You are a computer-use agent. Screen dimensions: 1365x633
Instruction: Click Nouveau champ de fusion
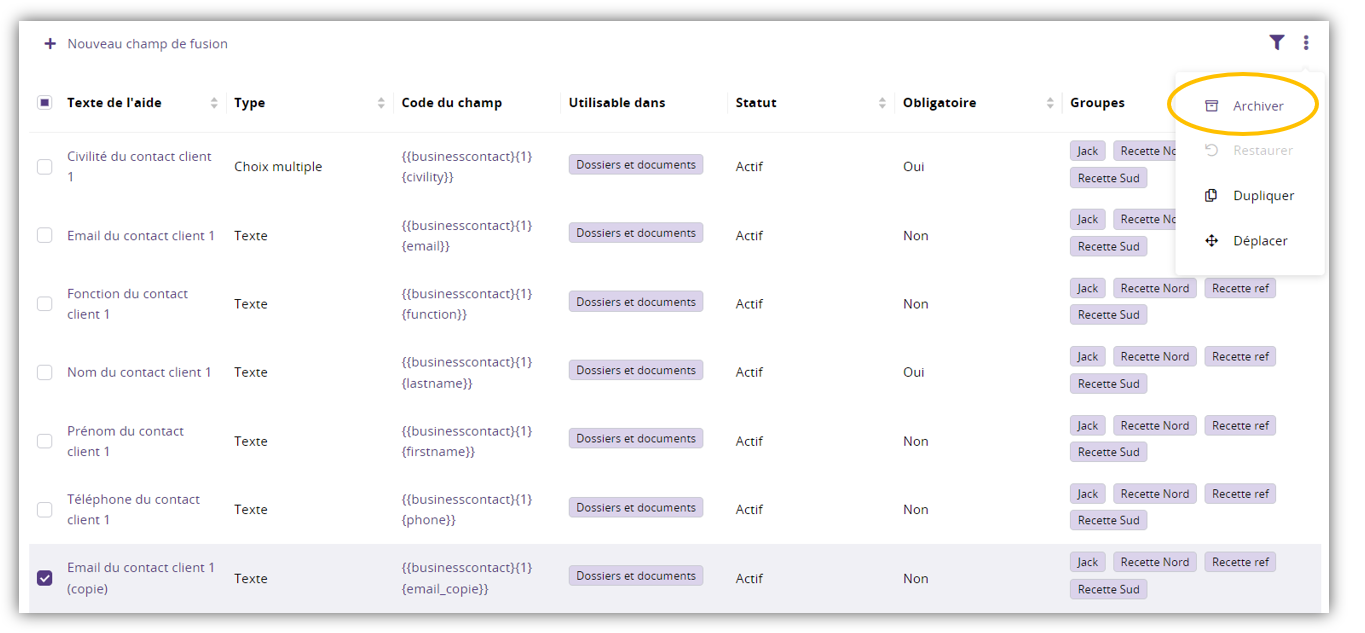(x=147, y=44)
